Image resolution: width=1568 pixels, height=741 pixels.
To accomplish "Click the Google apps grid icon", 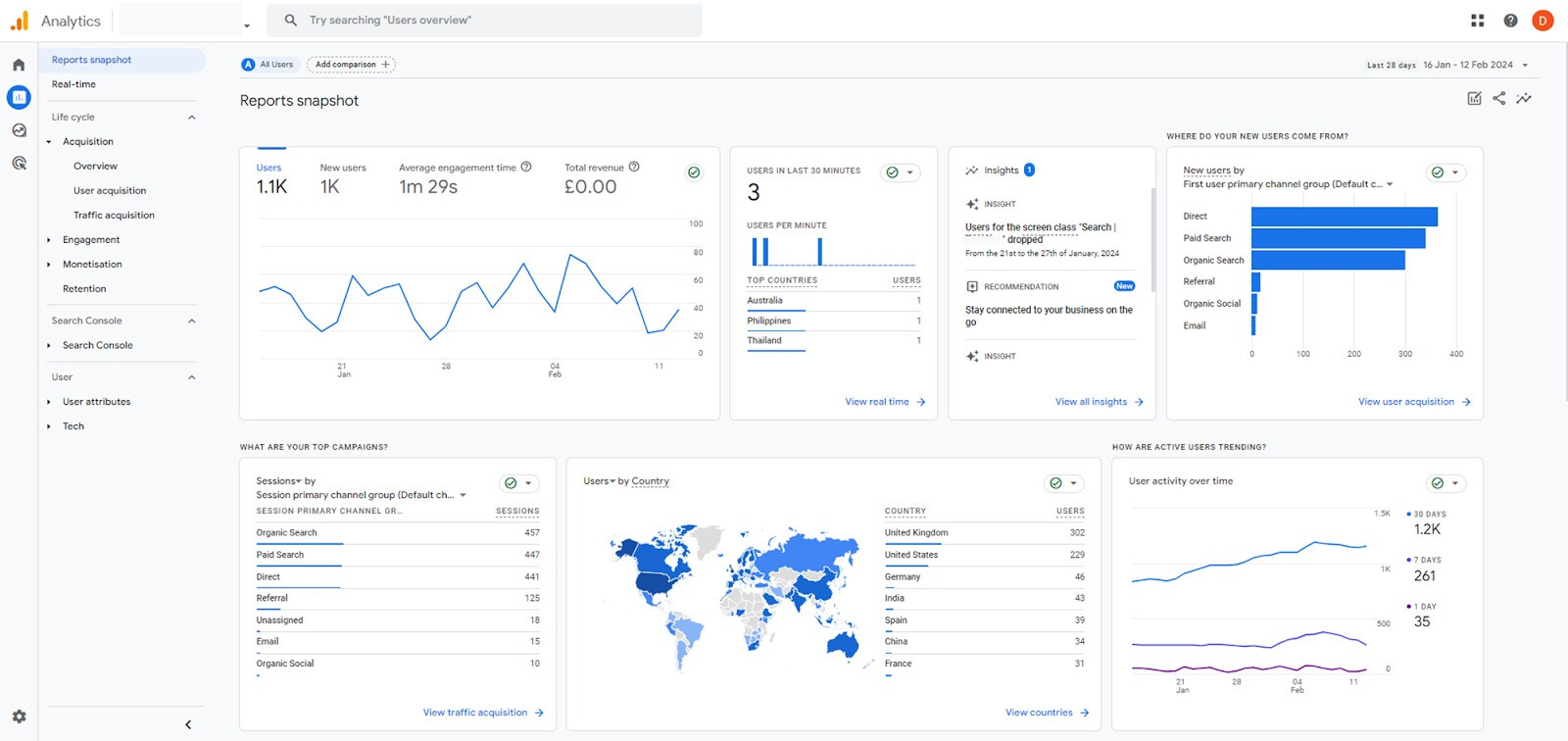I will [1478, 21].
